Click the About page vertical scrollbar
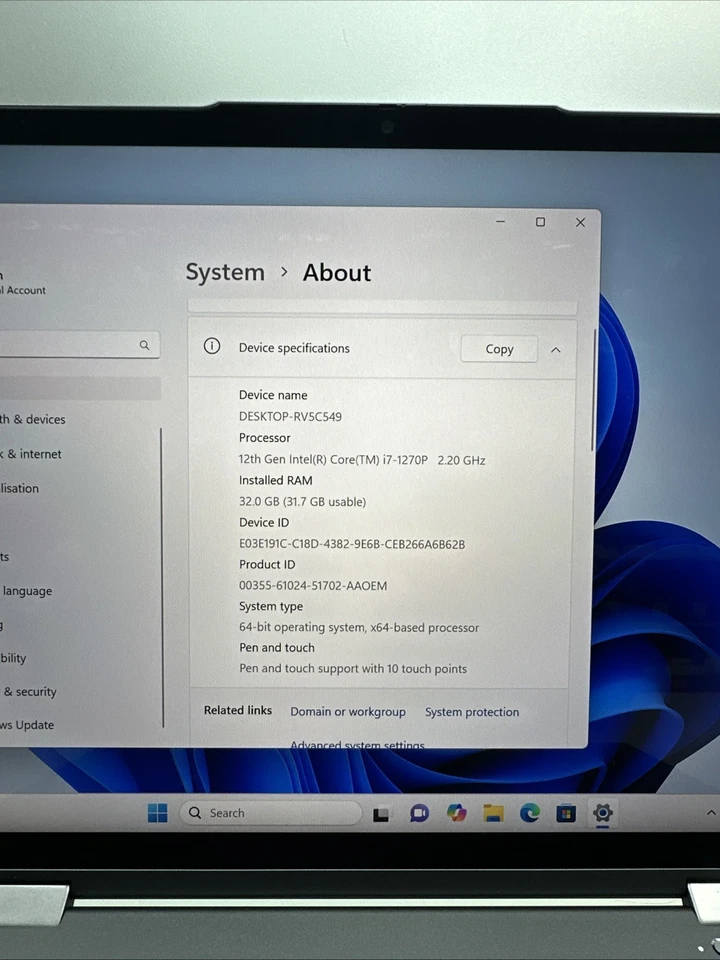 coord(593,390)
